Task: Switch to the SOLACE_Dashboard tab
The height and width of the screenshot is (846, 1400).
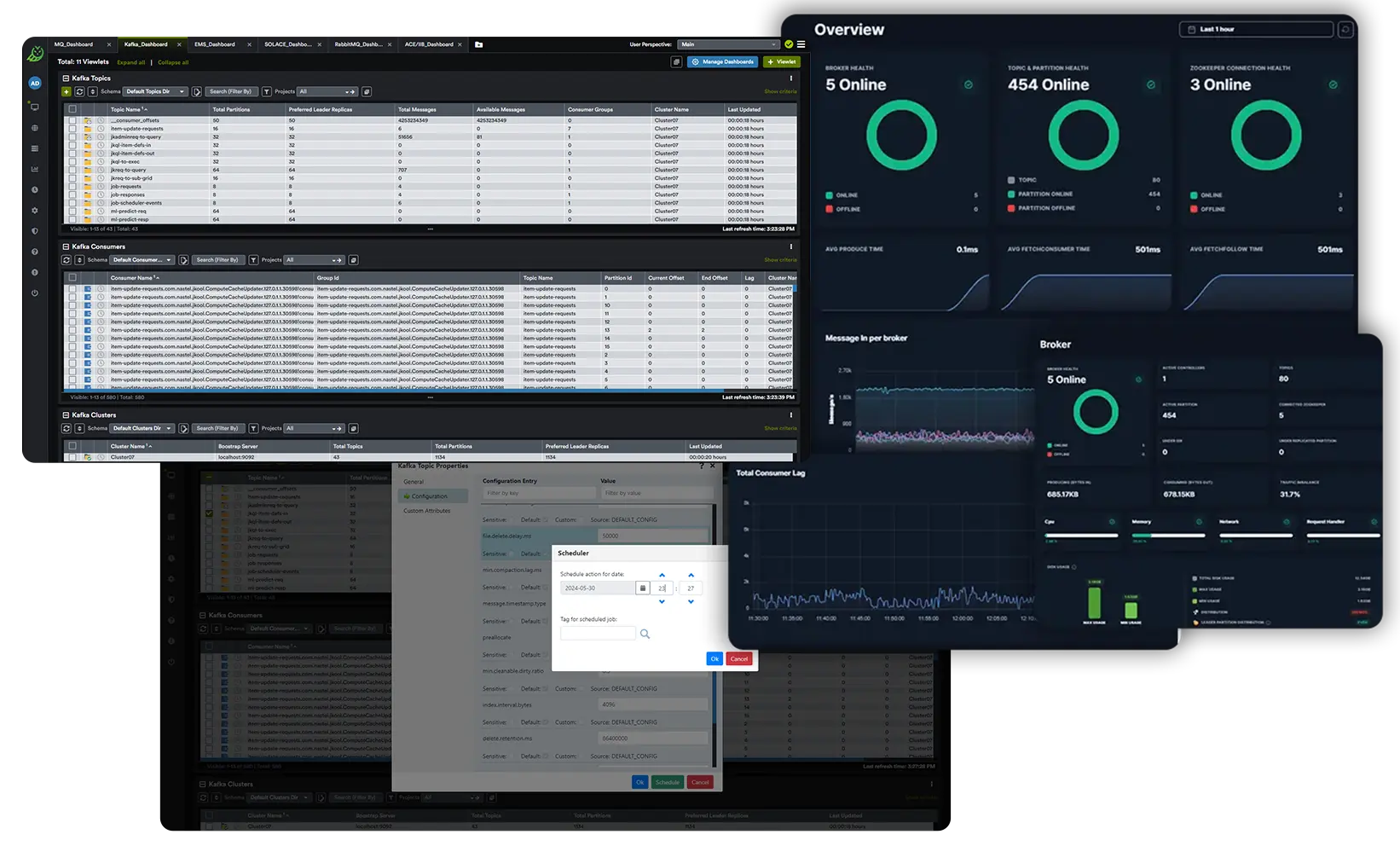Action: pos(288,44)
